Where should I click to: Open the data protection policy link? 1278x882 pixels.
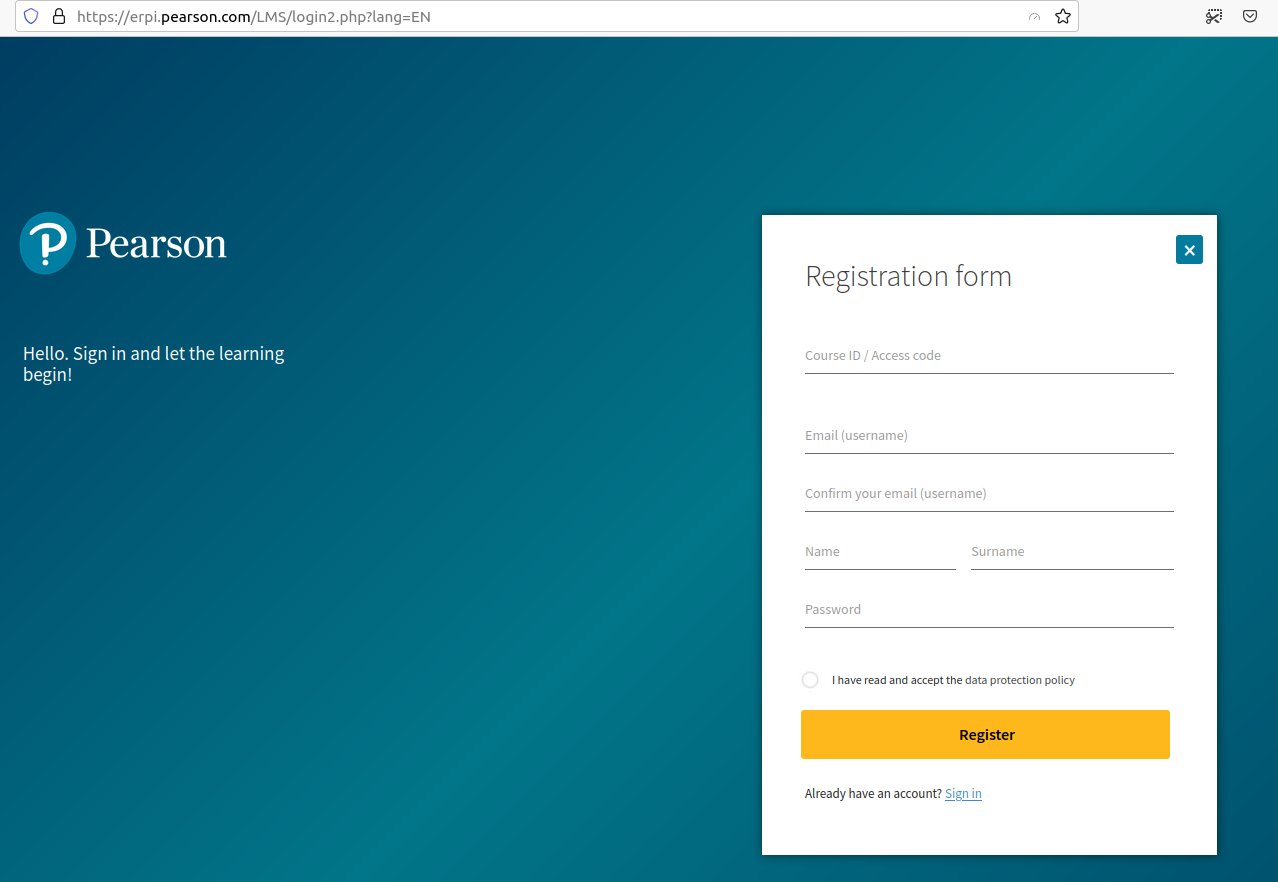1019,679
